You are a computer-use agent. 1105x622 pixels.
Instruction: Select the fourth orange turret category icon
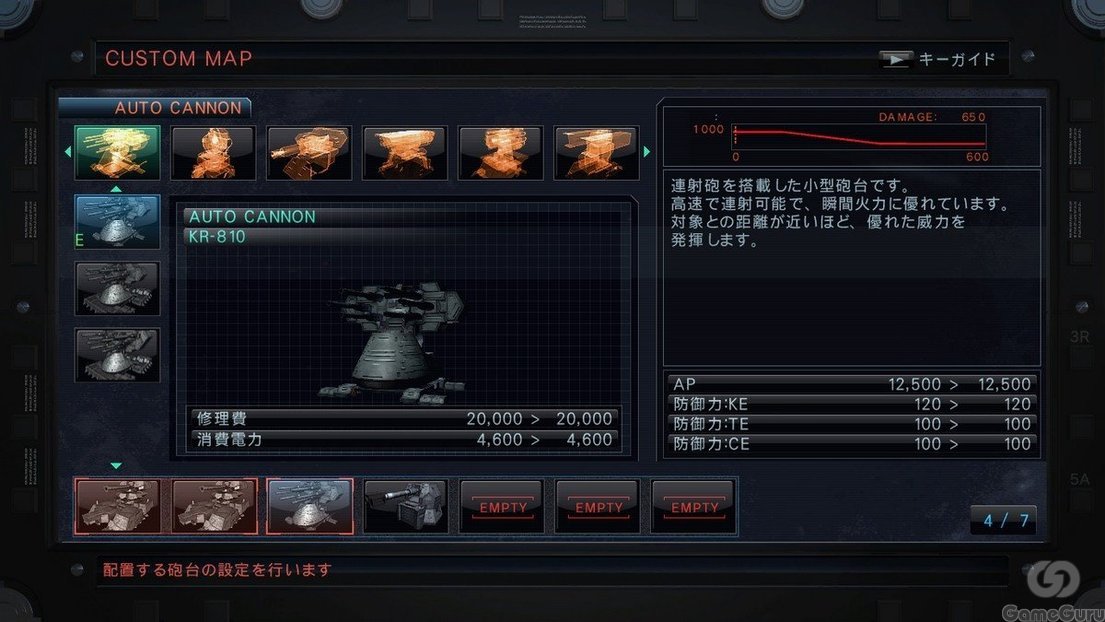405,153
